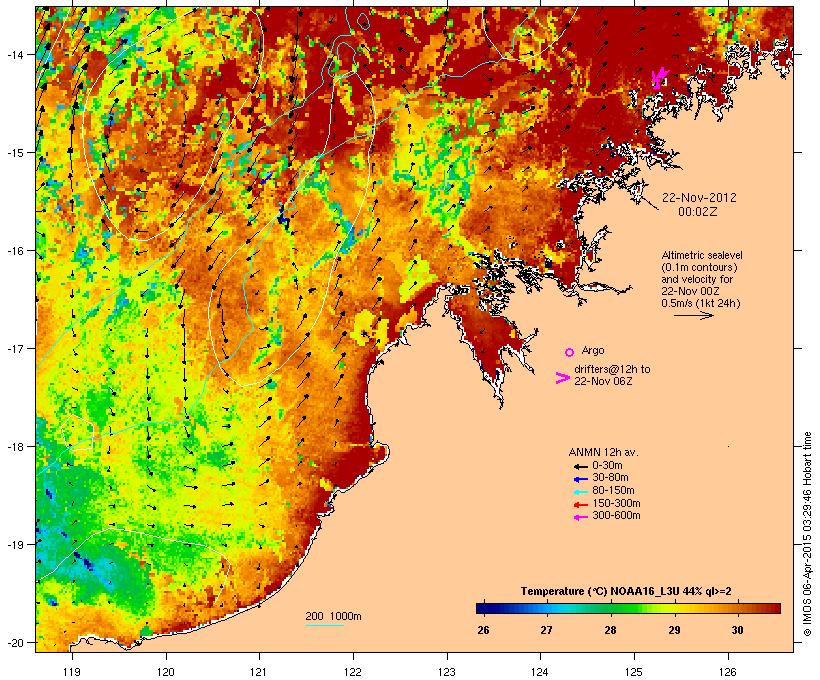The width and height of the screenshot is (820, 680).
Task: Select the cyan 80-150m arrow in legend
Action: (x=581, y=492)
